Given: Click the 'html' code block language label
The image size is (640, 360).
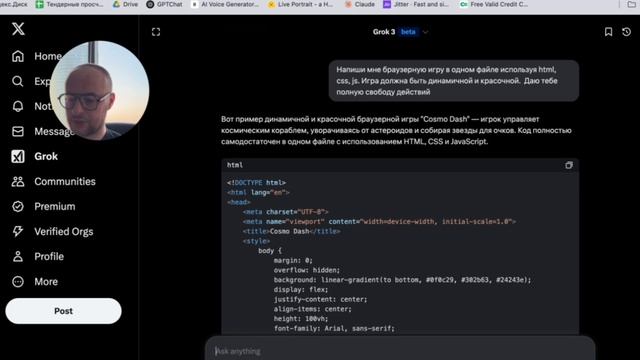Looking at the screenshot, I should point(235,165).
